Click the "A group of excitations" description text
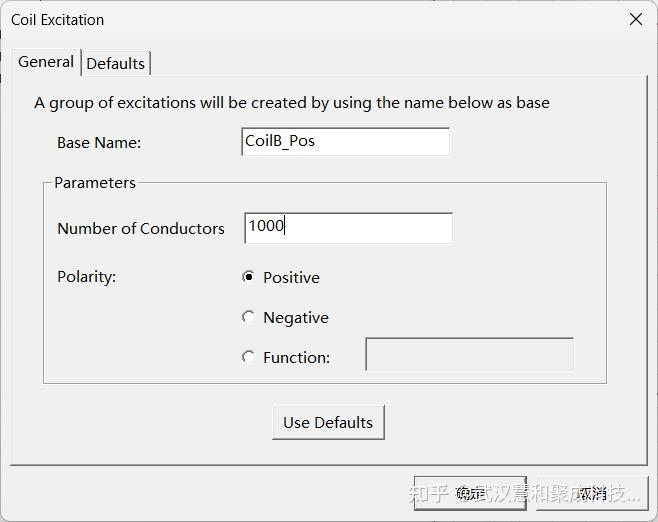The width and height of the screenshot is (658, 522). coord(291,102)
